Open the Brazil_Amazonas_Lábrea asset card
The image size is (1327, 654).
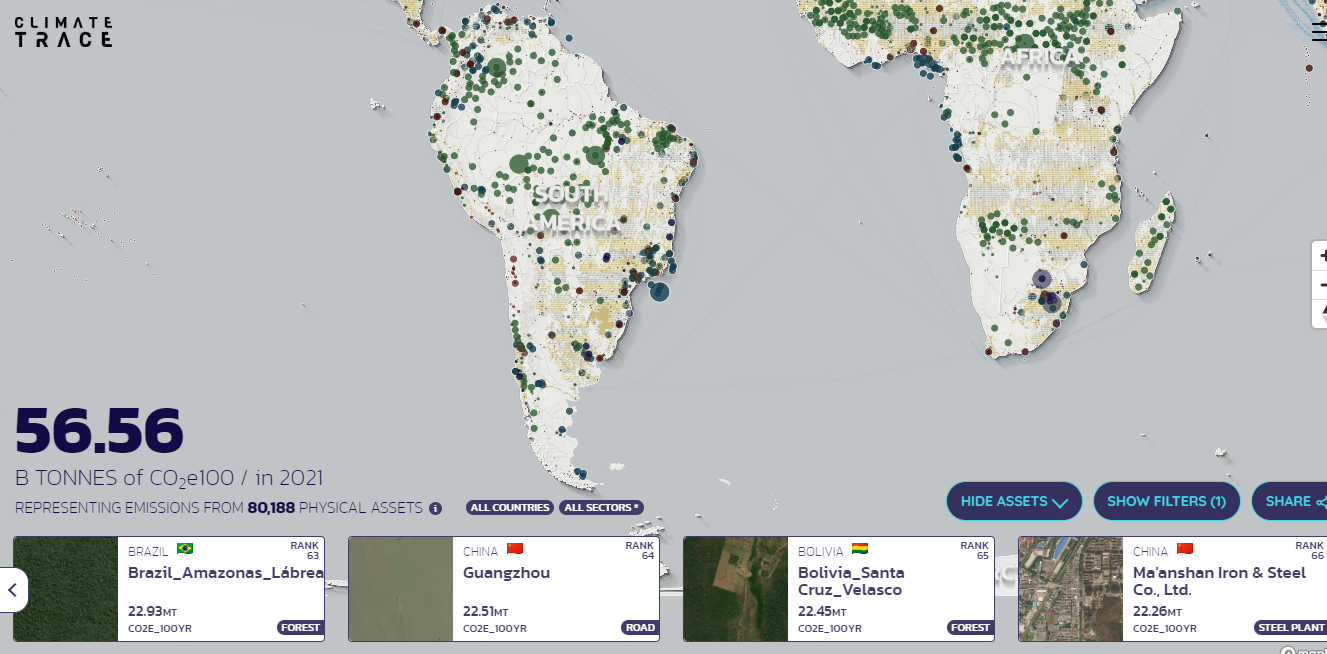pyautogui.click(x=225, y=573)
